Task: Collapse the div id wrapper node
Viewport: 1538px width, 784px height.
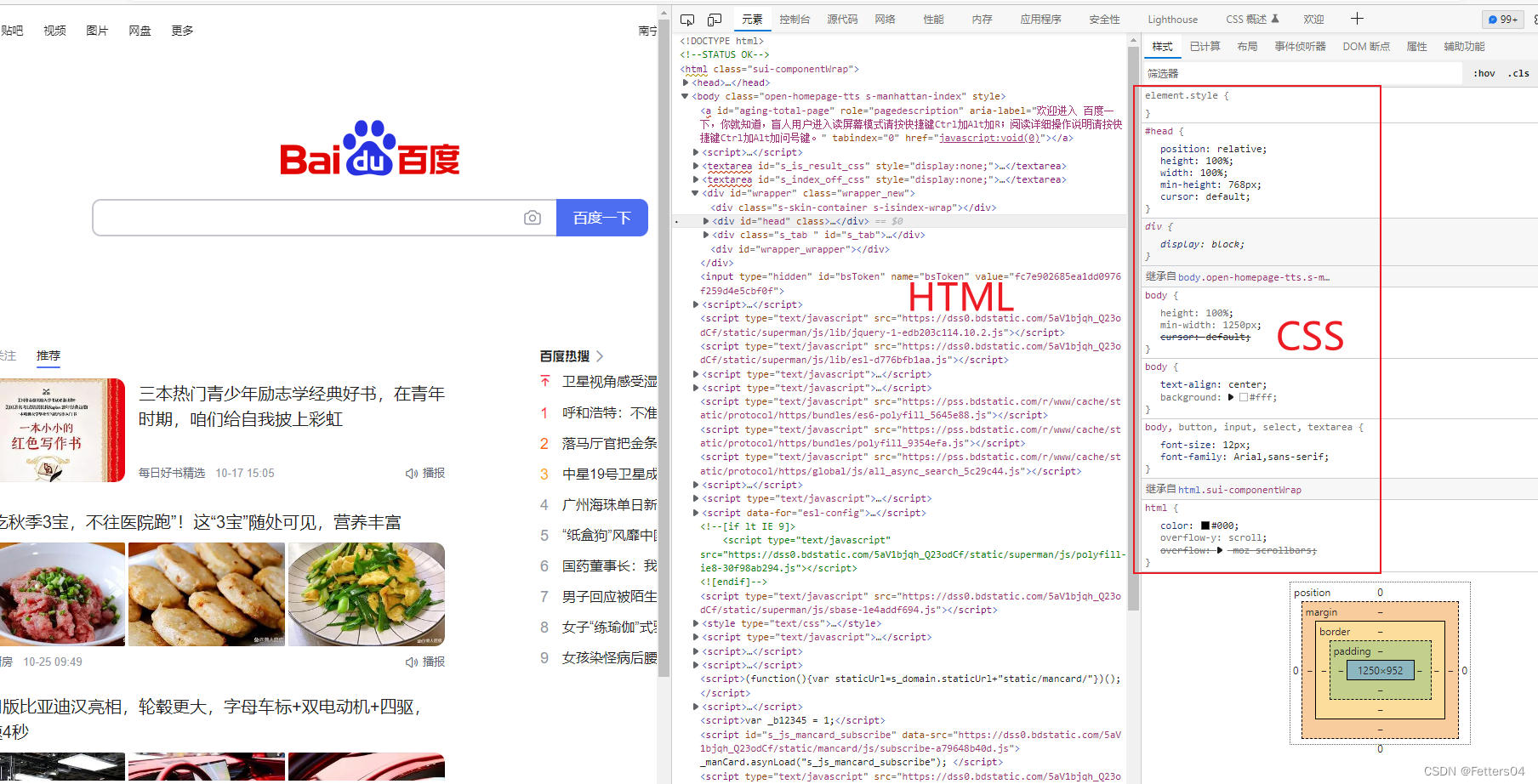Action: tap(695, 193)
